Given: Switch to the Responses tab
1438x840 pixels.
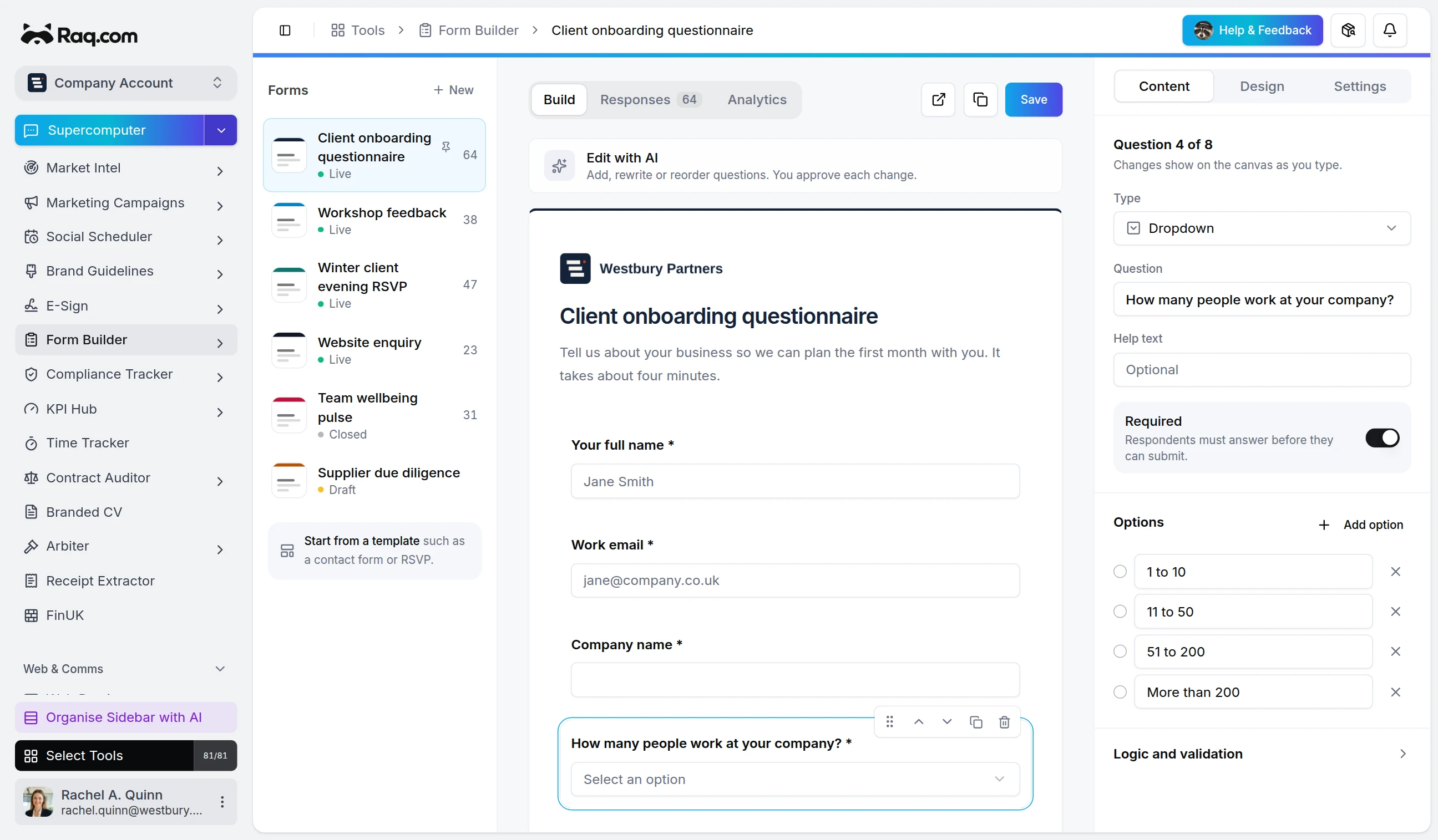Looking at the screenshot, I should [651, 100].
